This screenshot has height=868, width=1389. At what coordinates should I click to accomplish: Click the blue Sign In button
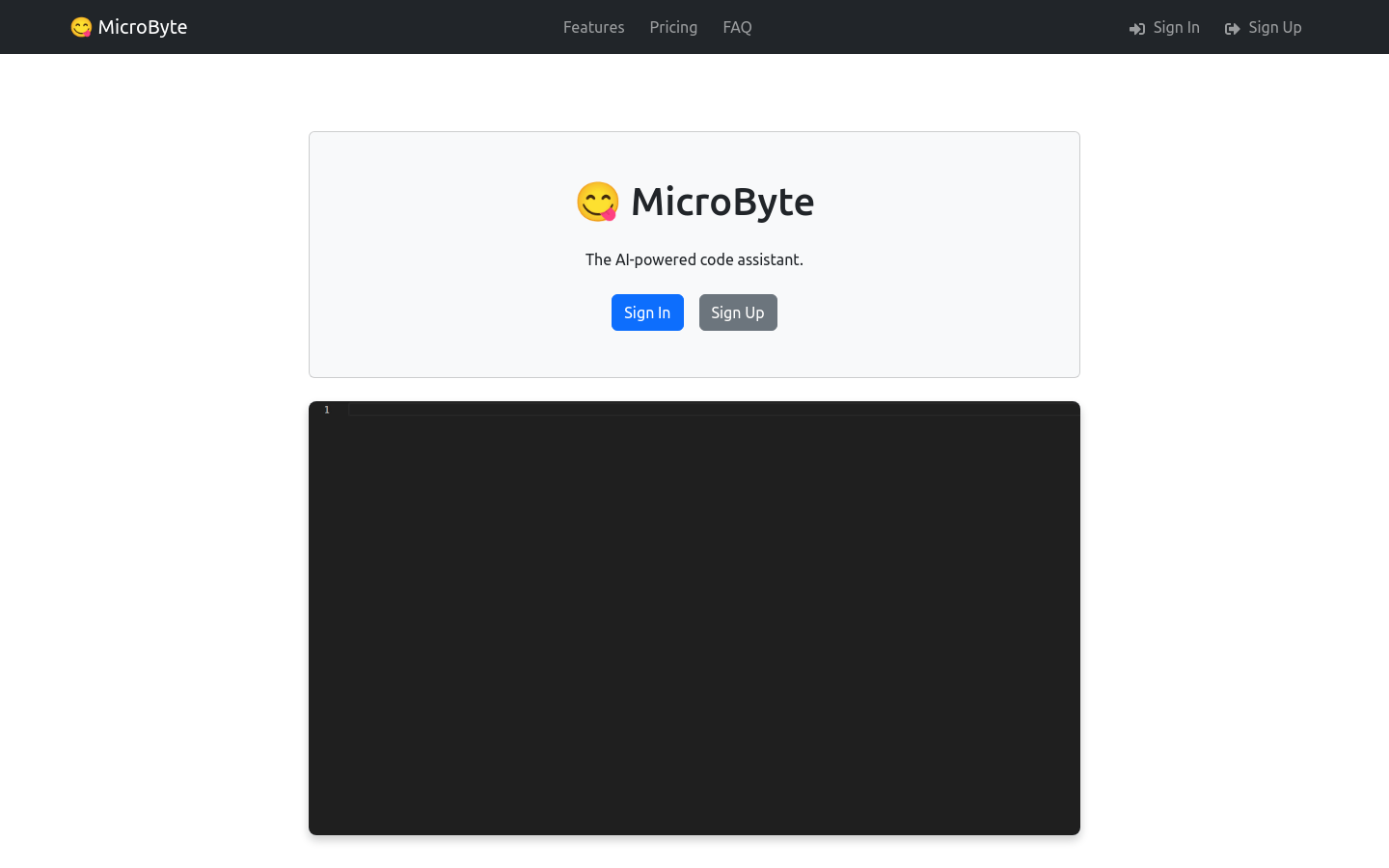tap(647, 312)
